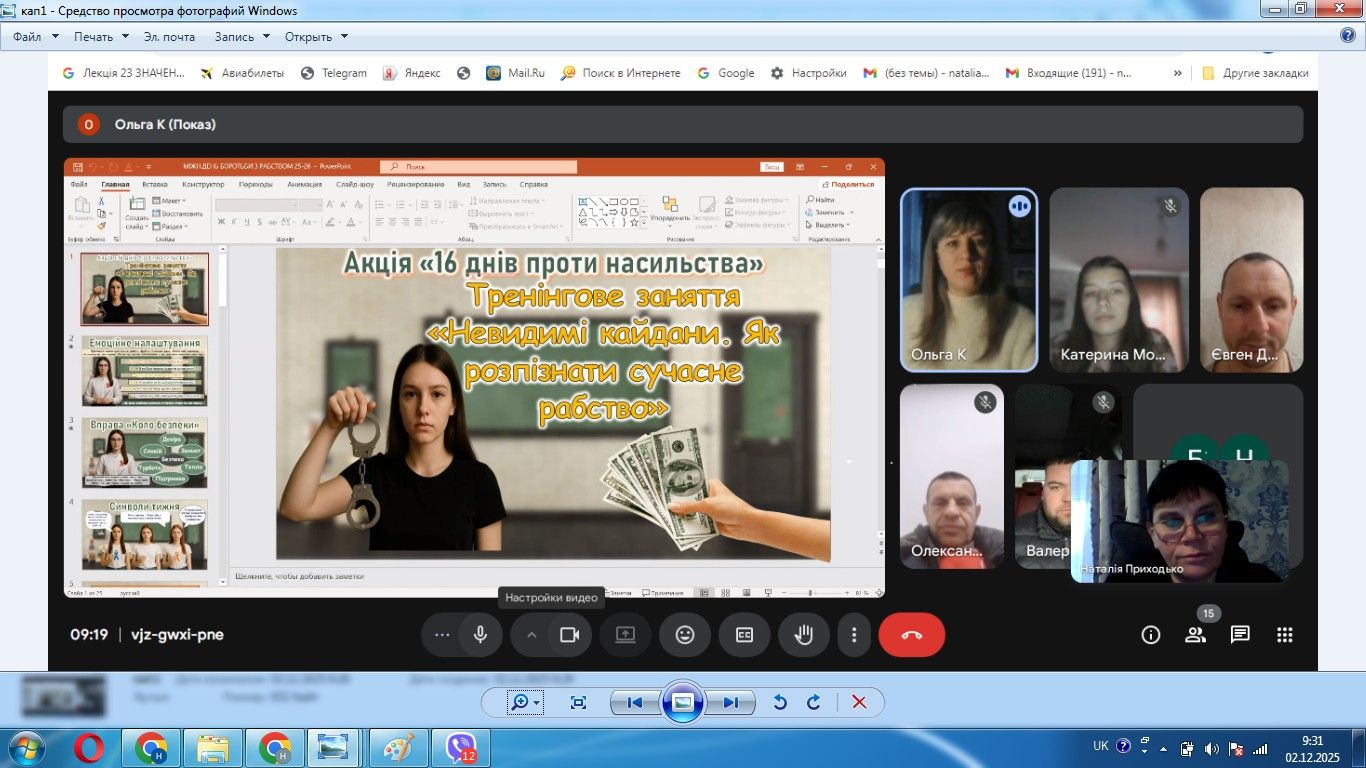Open Viber from the taskbar
This screenshot has width=1366, height=768.
click(x=461, y=748)
